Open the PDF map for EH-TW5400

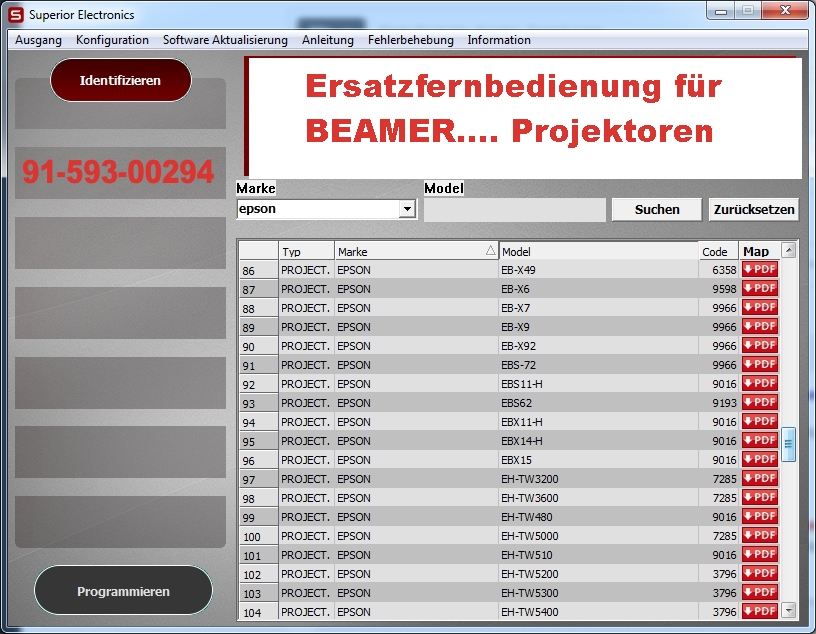tap(759, 612)
